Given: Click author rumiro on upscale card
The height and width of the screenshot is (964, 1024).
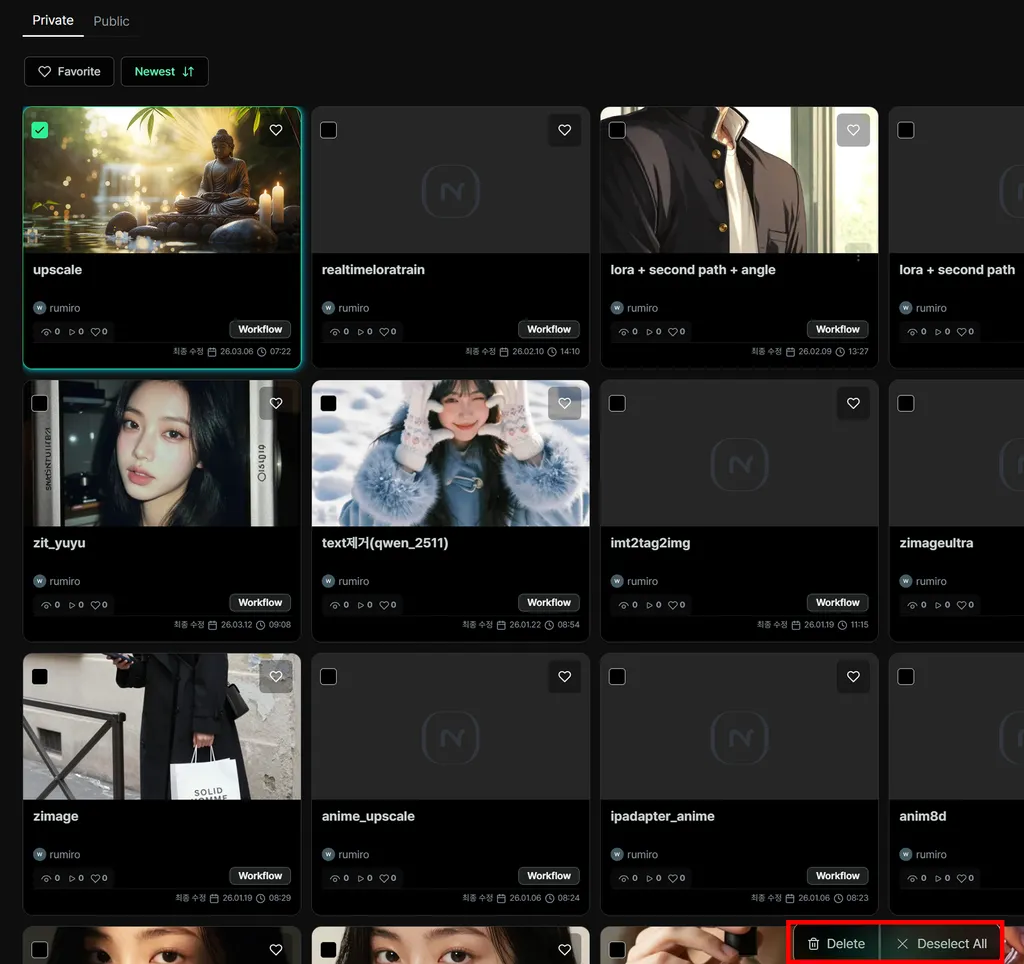Looking at the screenshot, I should pyautogui.click(x=57, y=308).
